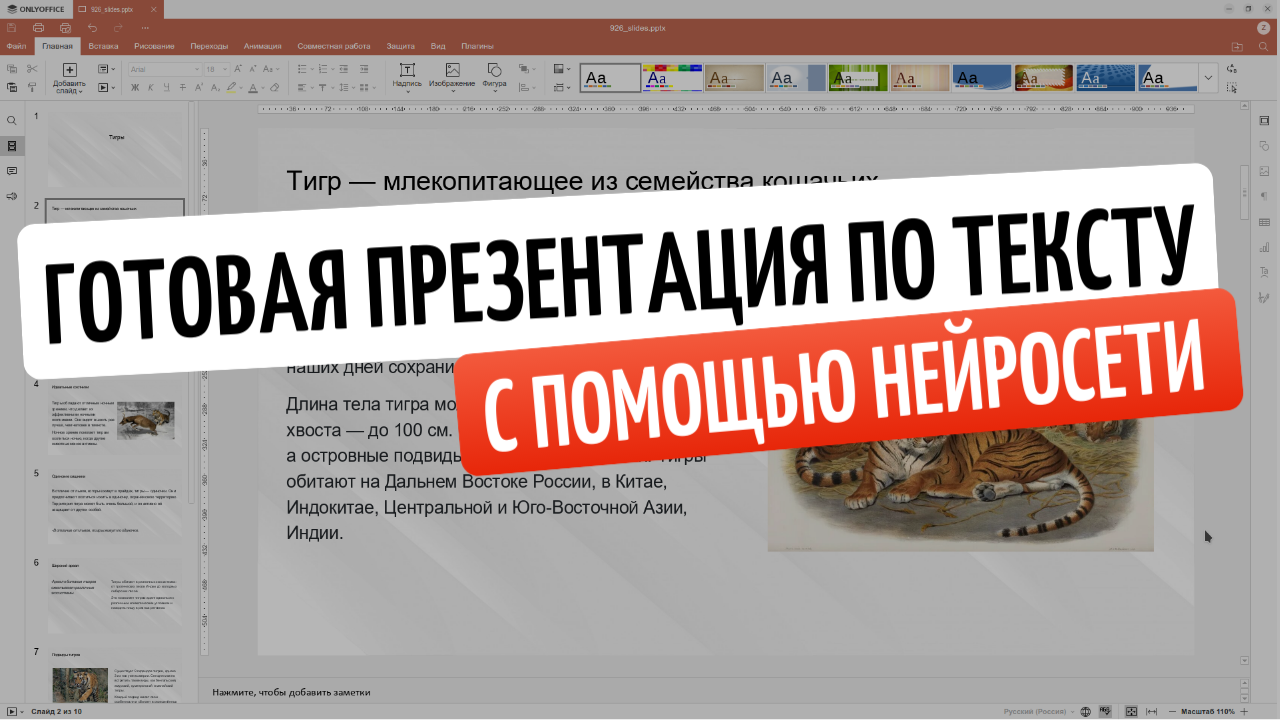Increase the font size
The height and width of the screenshot is (720, 1280).
click(238, 69)
